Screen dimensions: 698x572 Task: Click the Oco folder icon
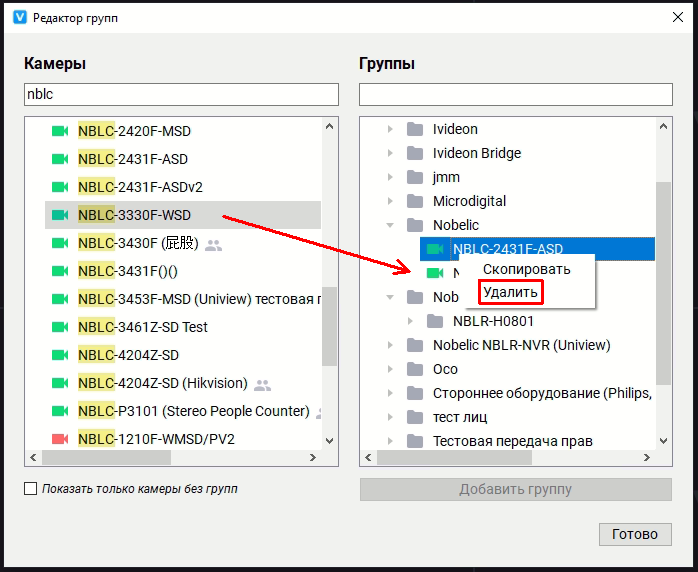pyautogui.click(x=415, y=369)
